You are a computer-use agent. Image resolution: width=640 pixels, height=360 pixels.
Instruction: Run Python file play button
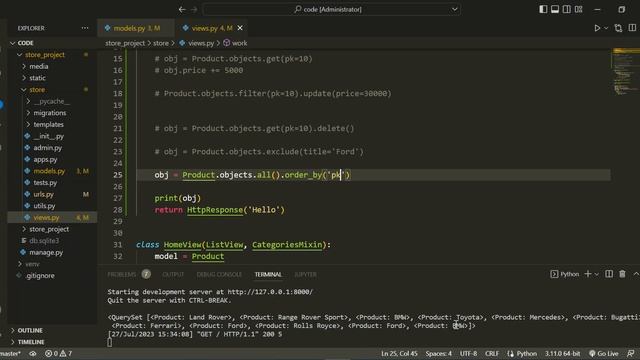(x=597, y=28)
